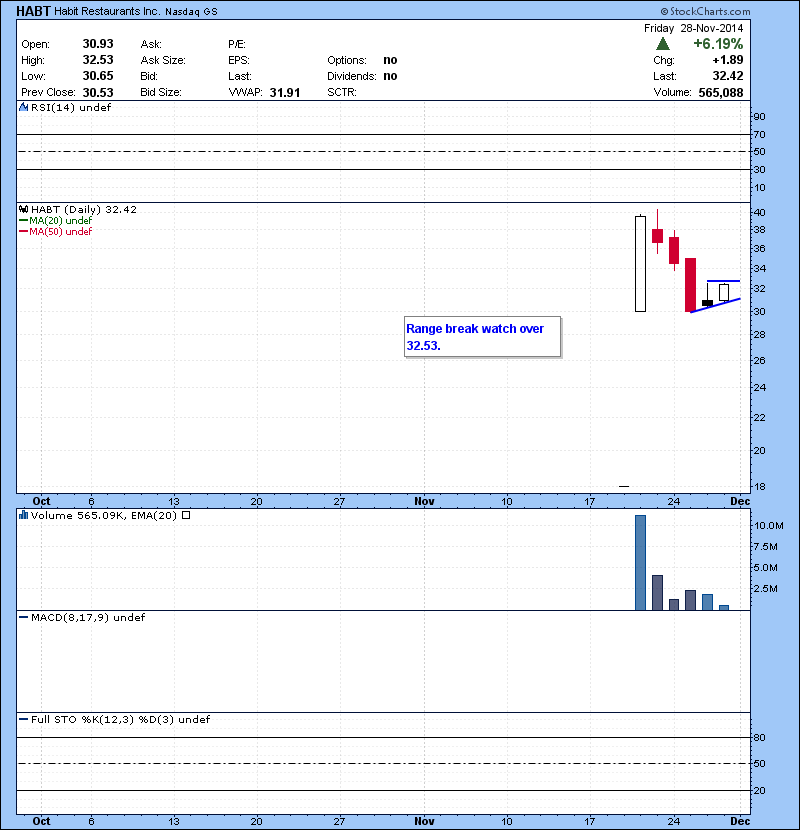Click the tall white first-day candlestick
Screen dimensions: 800x830
(640, 264)
